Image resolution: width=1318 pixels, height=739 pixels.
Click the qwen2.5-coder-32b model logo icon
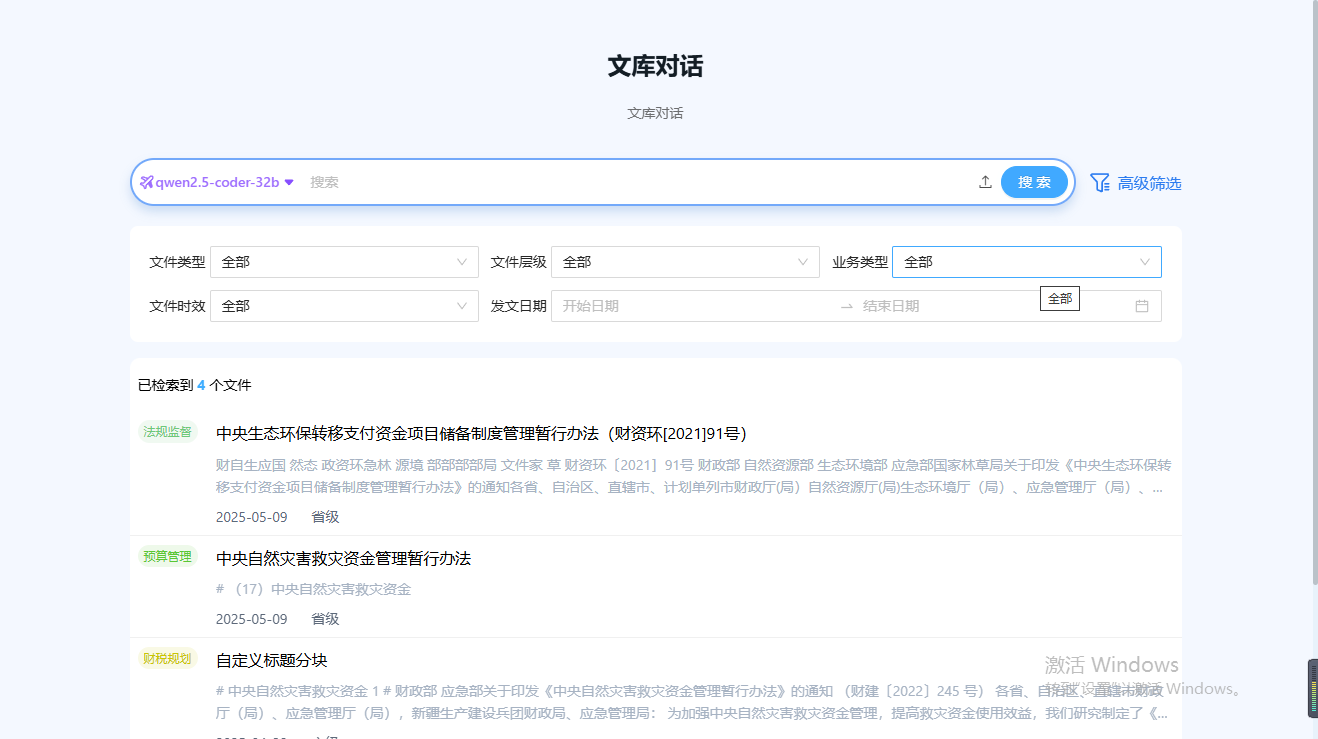coord(147,182)
